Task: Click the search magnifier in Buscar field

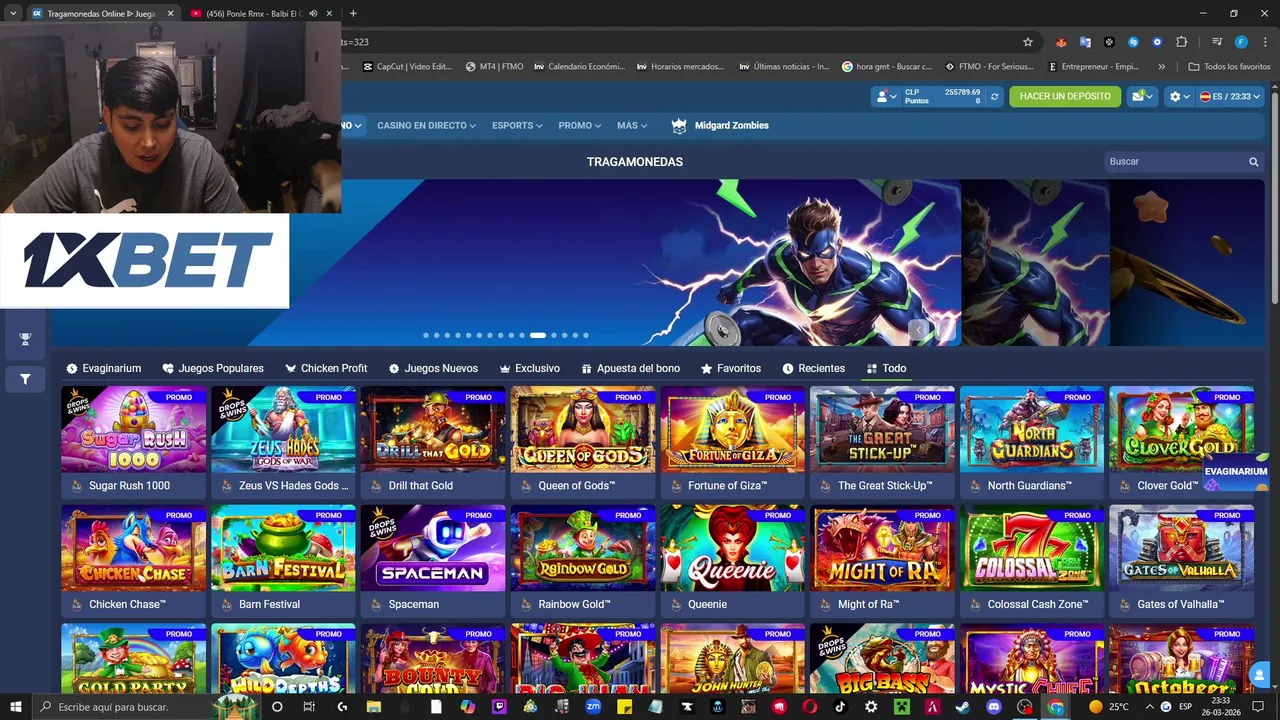Action: coord(1253,161)
